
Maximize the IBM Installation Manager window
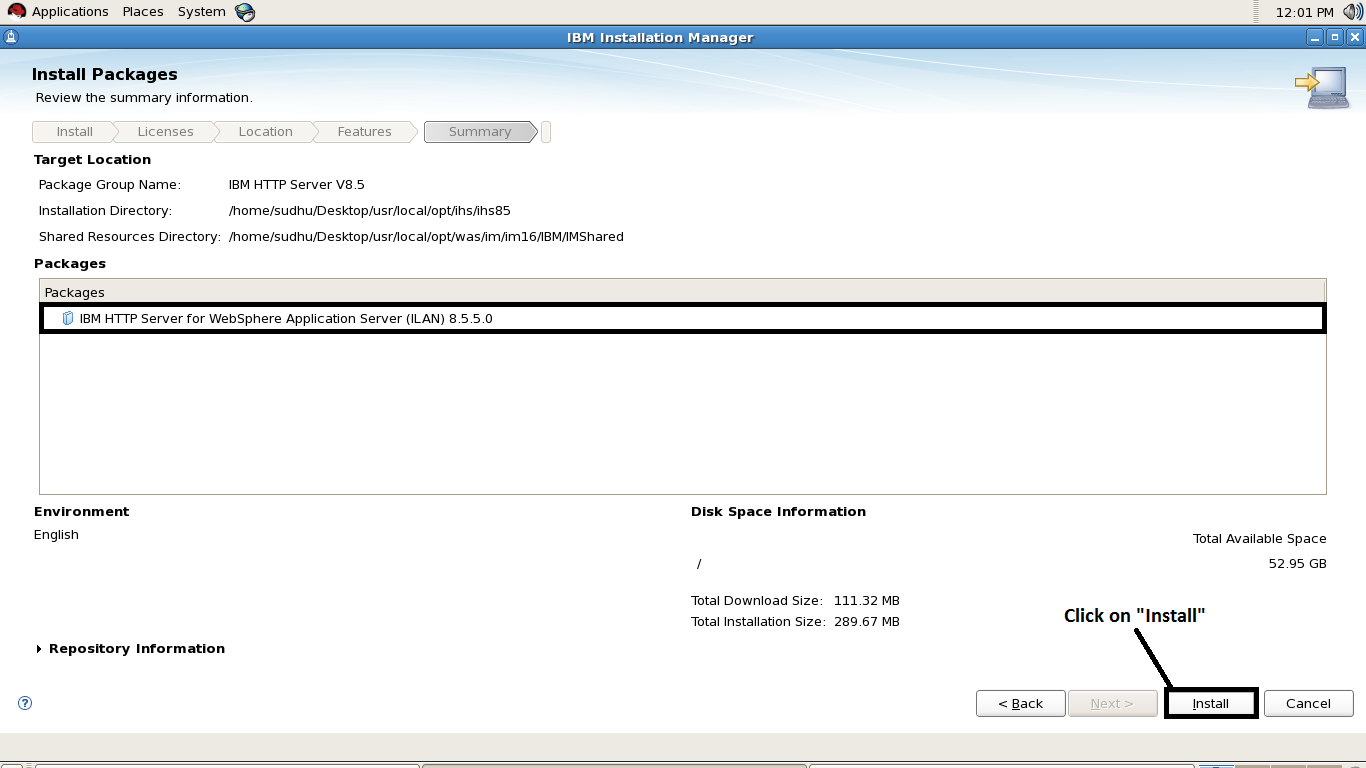[x=1334, y=38]
